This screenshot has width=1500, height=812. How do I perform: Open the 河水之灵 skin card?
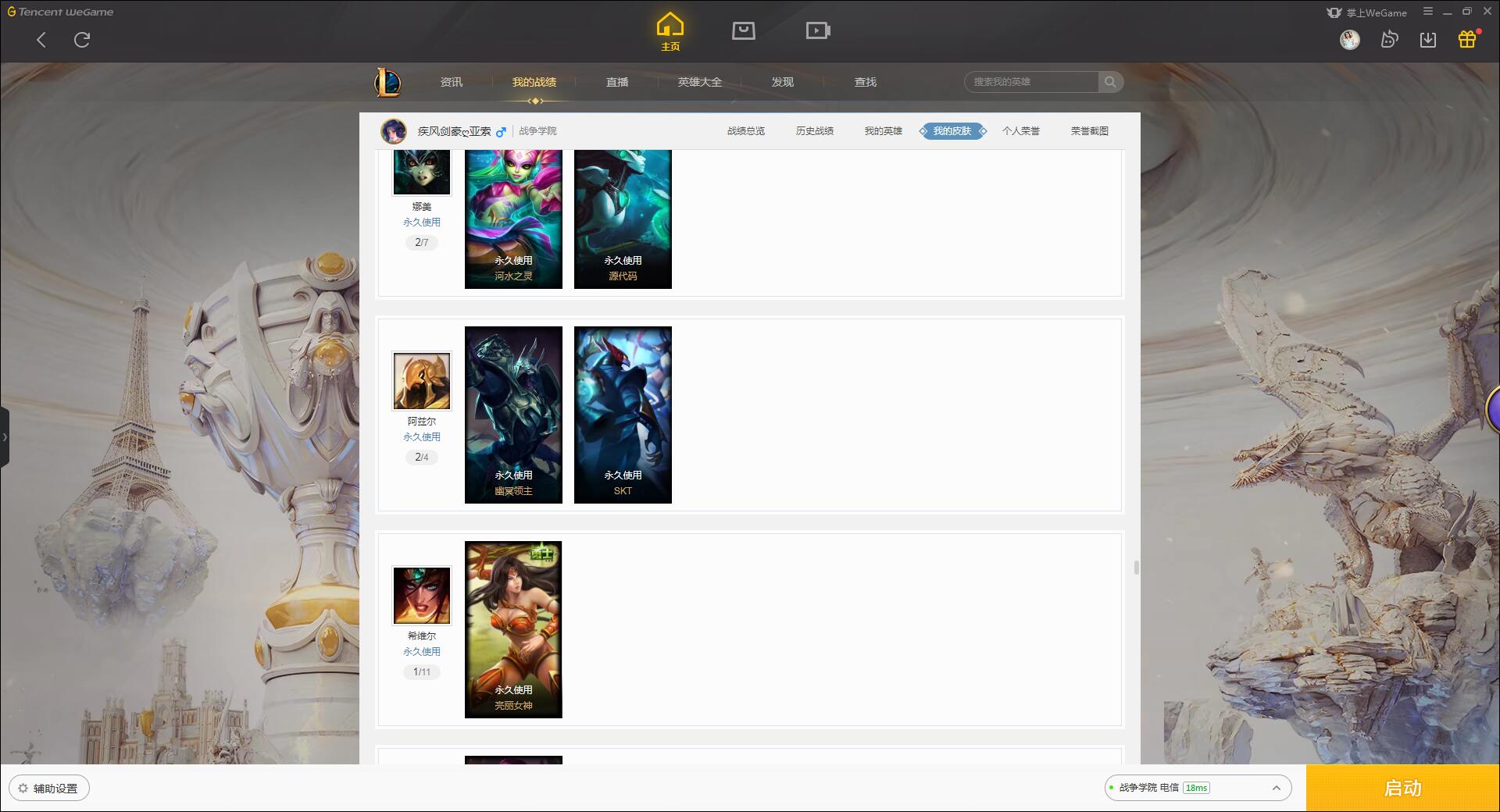pos(513,219)
